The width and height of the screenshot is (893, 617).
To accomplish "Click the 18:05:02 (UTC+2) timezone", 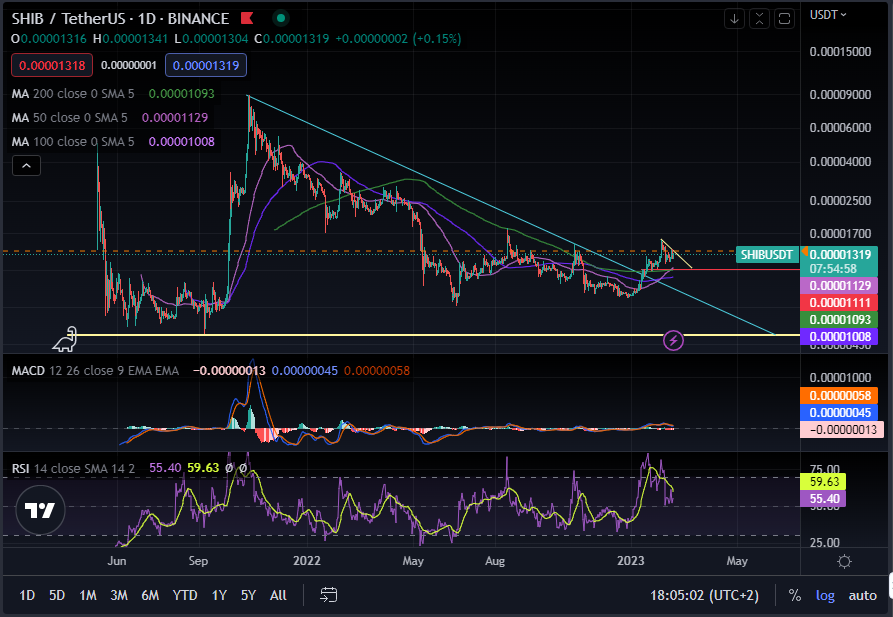I will point(704,595).
